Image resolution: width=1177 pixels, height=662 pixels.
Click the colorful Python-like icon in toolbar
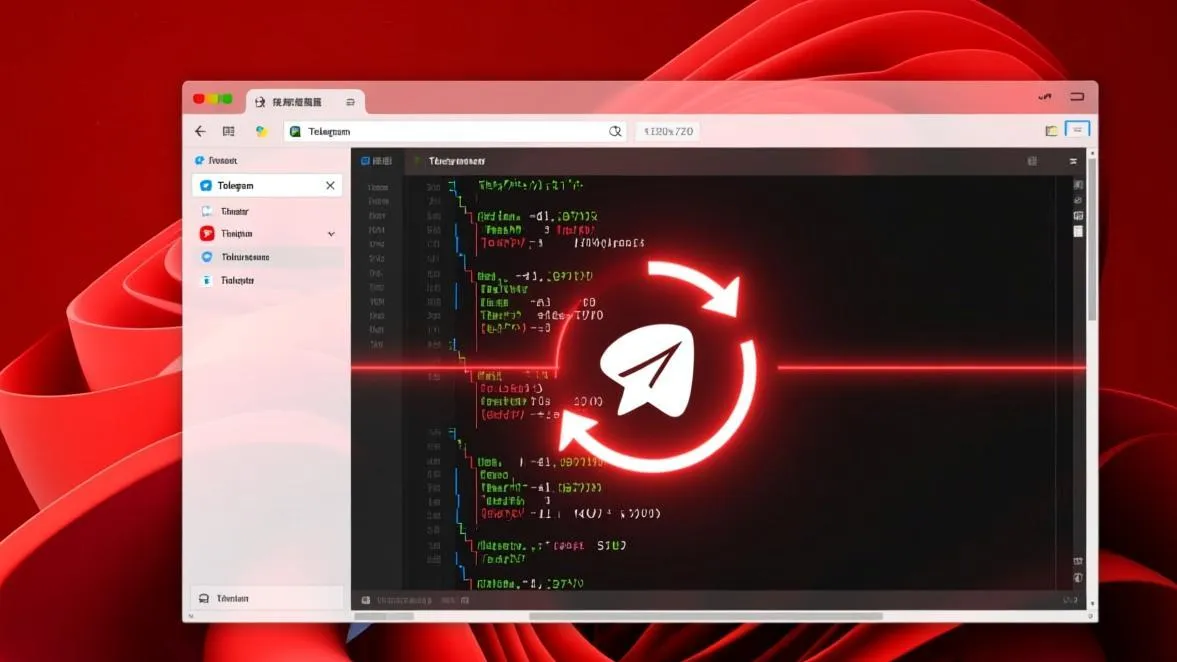261,131
